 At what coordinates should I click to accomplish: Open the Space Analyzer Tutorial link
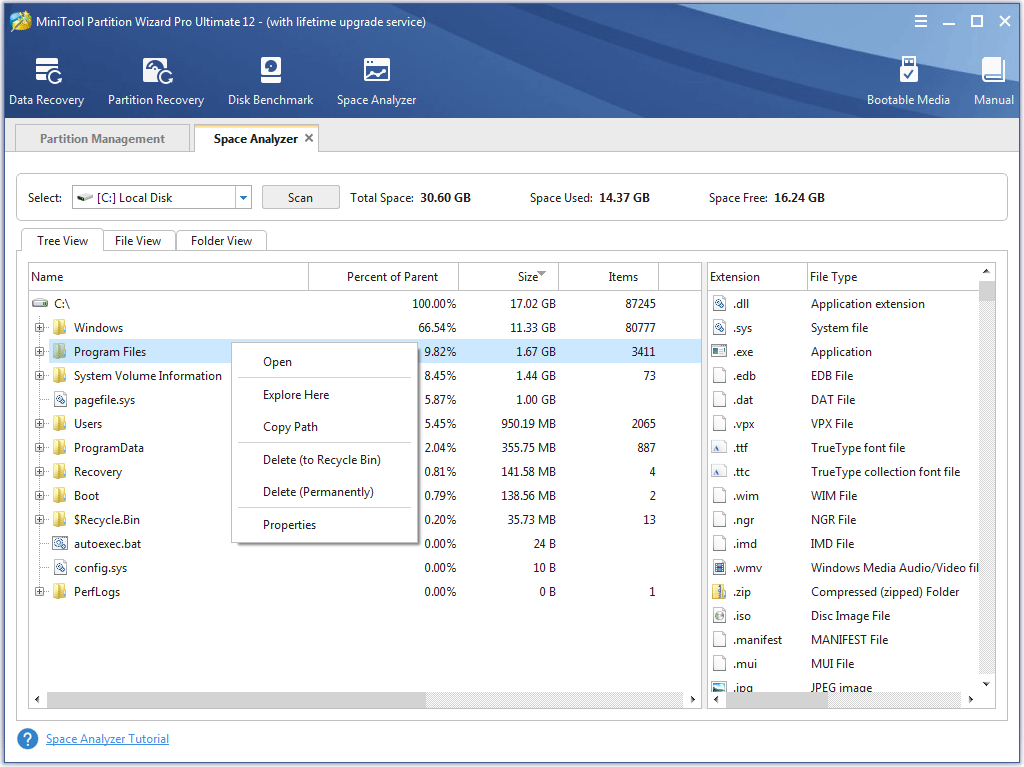coord(107,738)
